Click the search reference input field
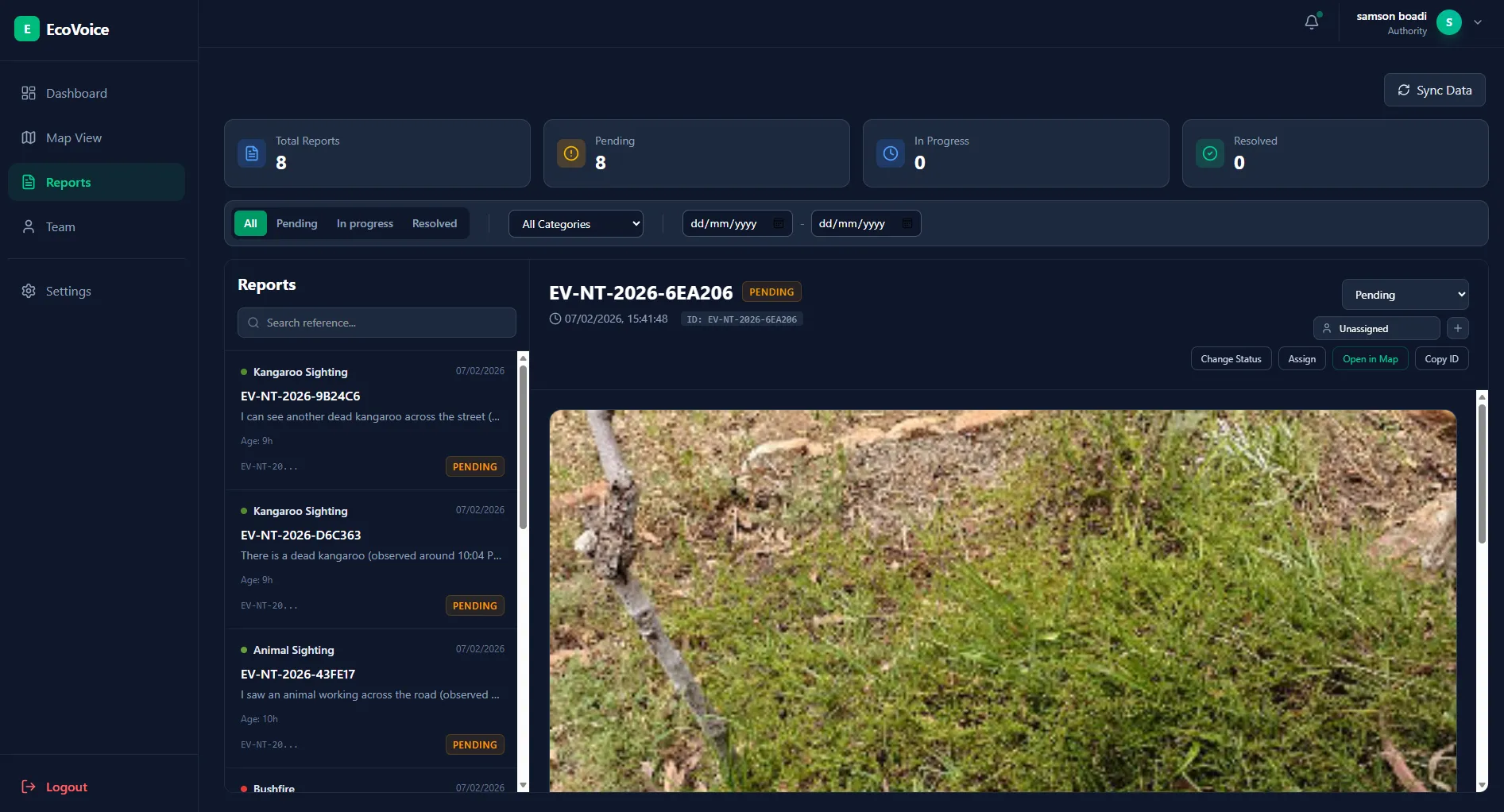This screenshot has height=812, width=1504. point(376,323)
